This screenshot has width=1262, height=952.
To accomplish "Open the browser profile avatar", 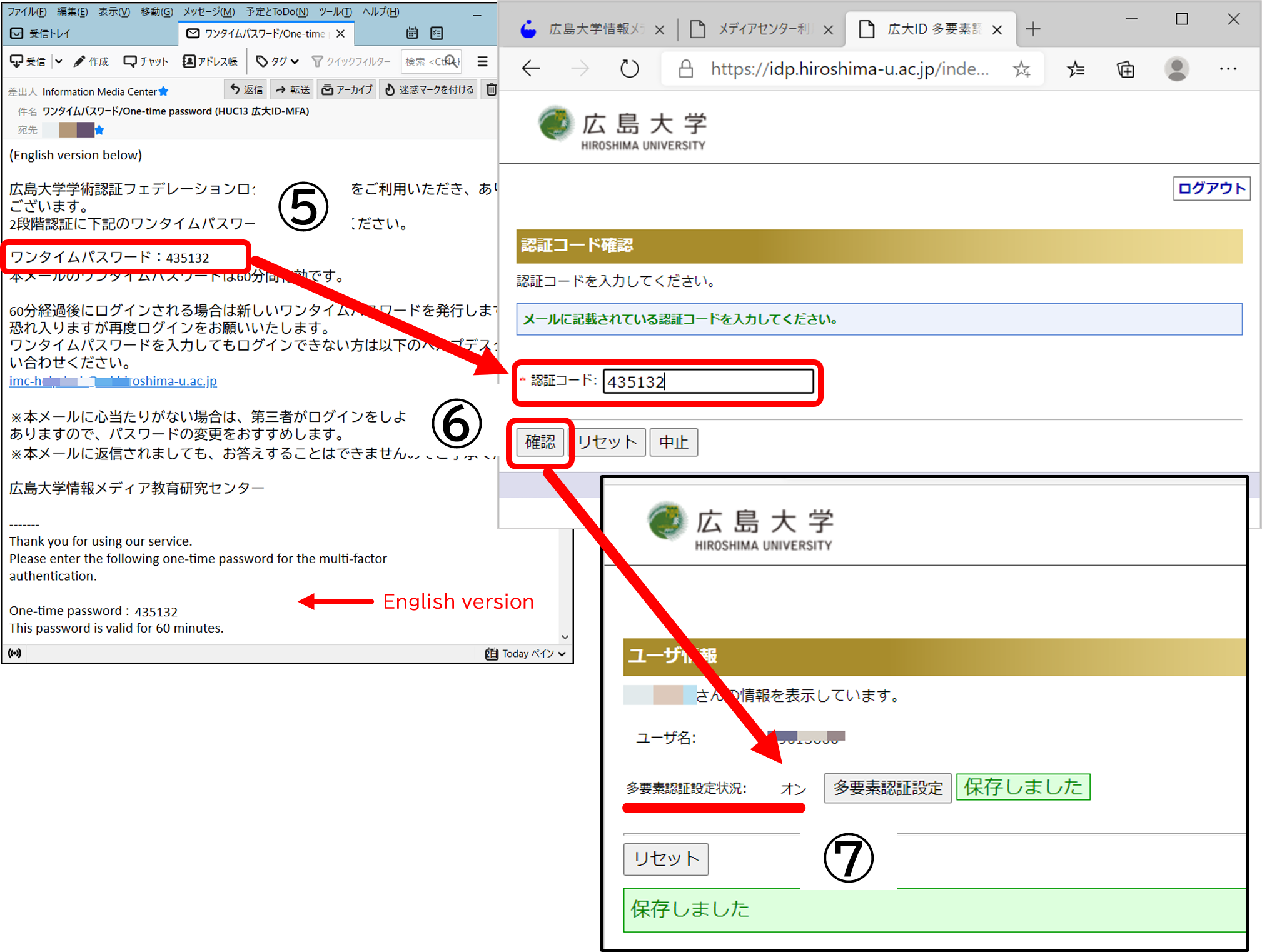I will coord(1177,69).
